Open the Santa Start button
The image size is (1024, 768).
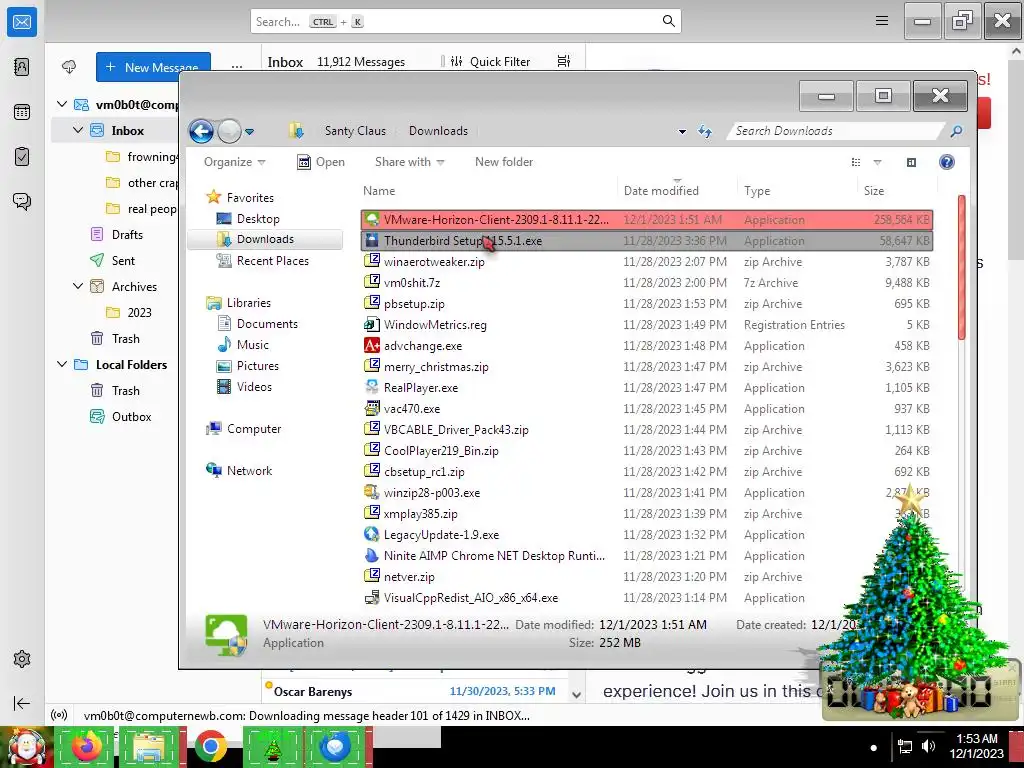pyautogui.click(x=26, y=746)
